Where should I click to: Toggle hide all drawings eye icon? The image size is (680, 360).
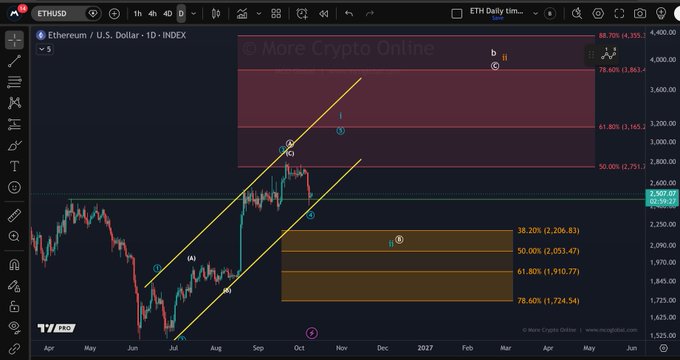14,327
